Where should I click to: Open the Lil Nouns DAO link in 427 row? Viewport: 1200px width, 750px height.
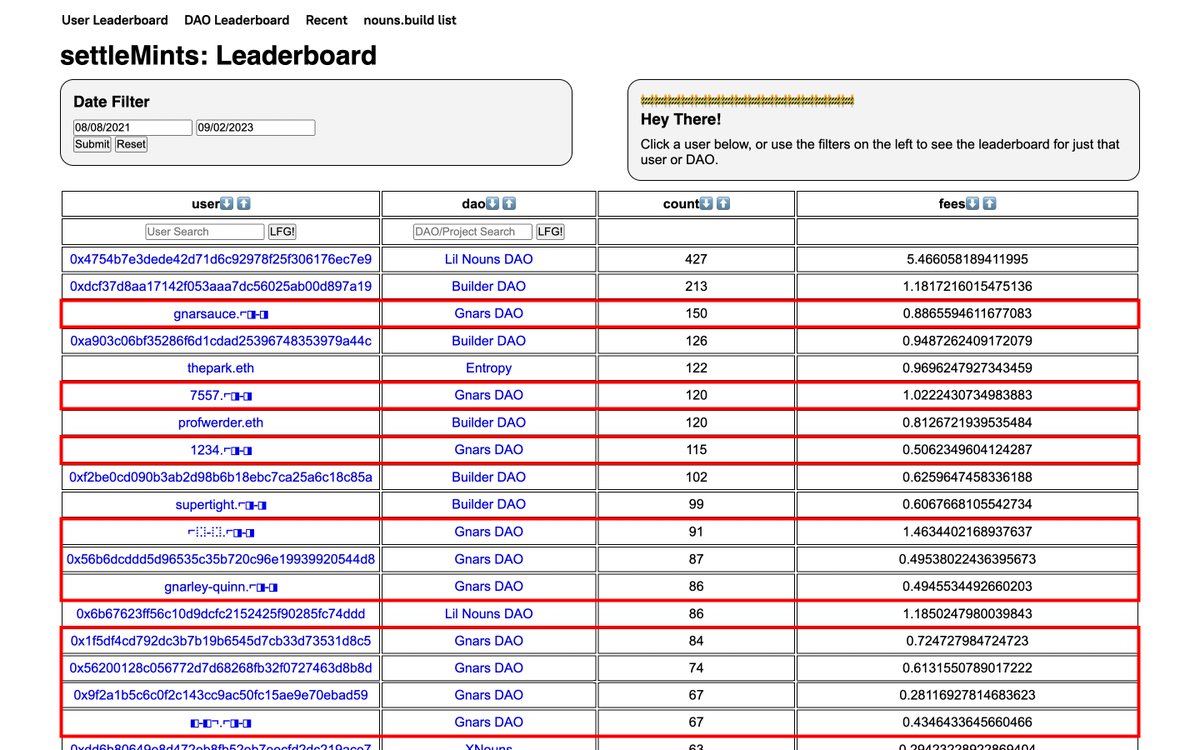pyautogui.click(x=489, y=259)
